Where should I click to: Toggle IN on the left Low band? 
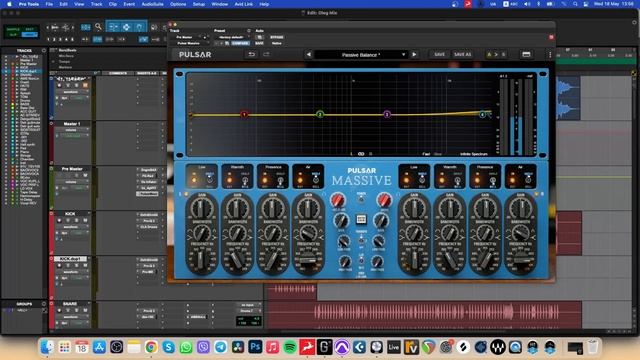193,180
